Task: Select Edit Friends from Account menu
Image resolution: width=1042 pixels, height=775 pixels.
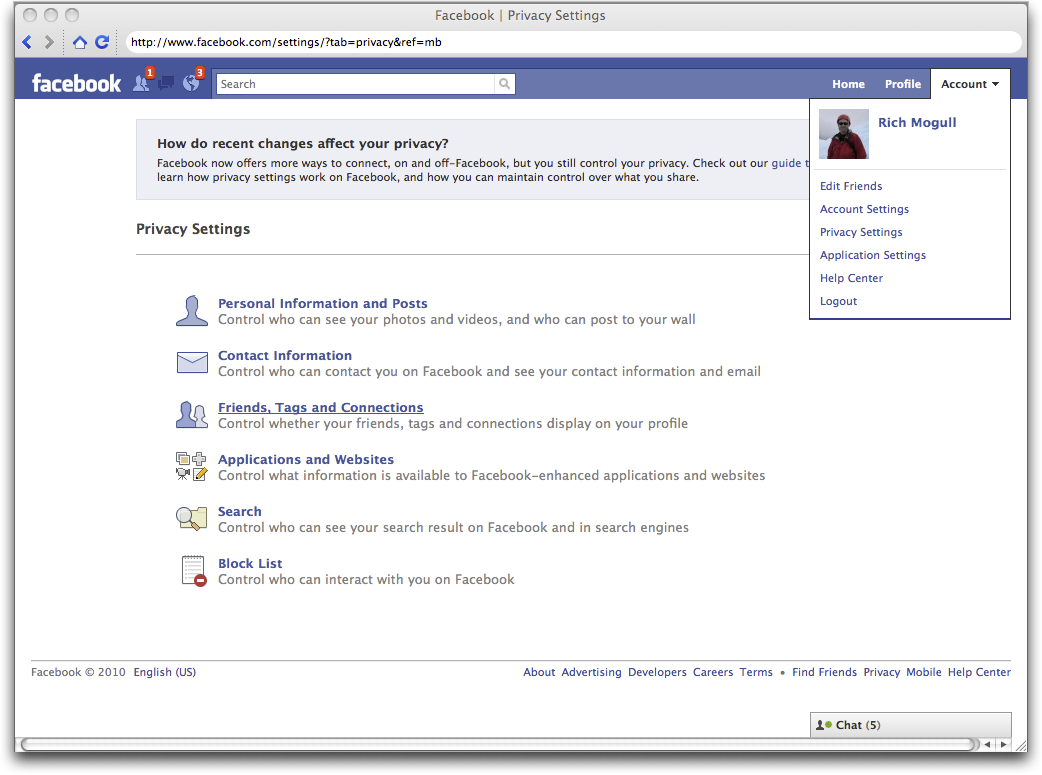Action: click(x=851, y=186)
